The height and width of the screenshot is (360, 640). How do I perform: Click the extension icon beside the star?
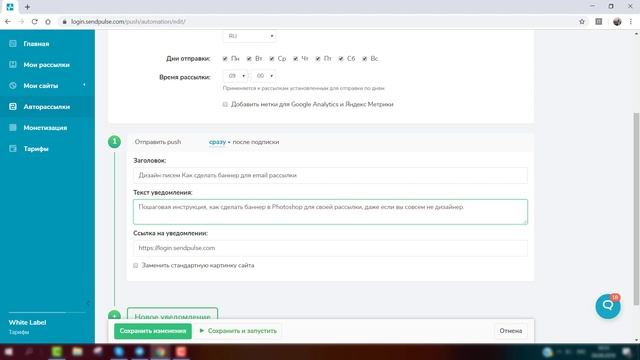point(599,22)
